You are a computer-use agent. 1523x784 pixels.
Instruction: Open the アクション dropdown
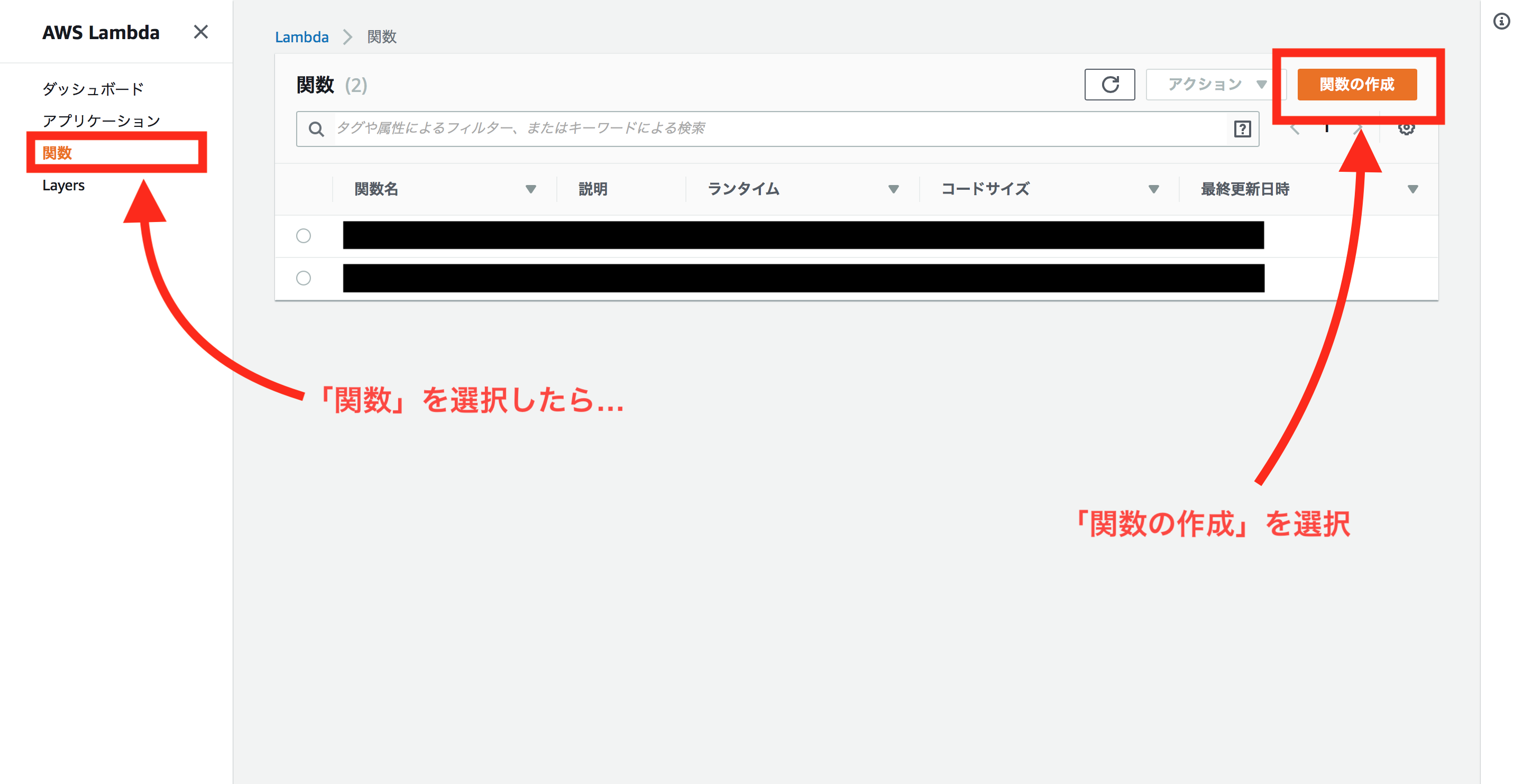[1216, 85]
